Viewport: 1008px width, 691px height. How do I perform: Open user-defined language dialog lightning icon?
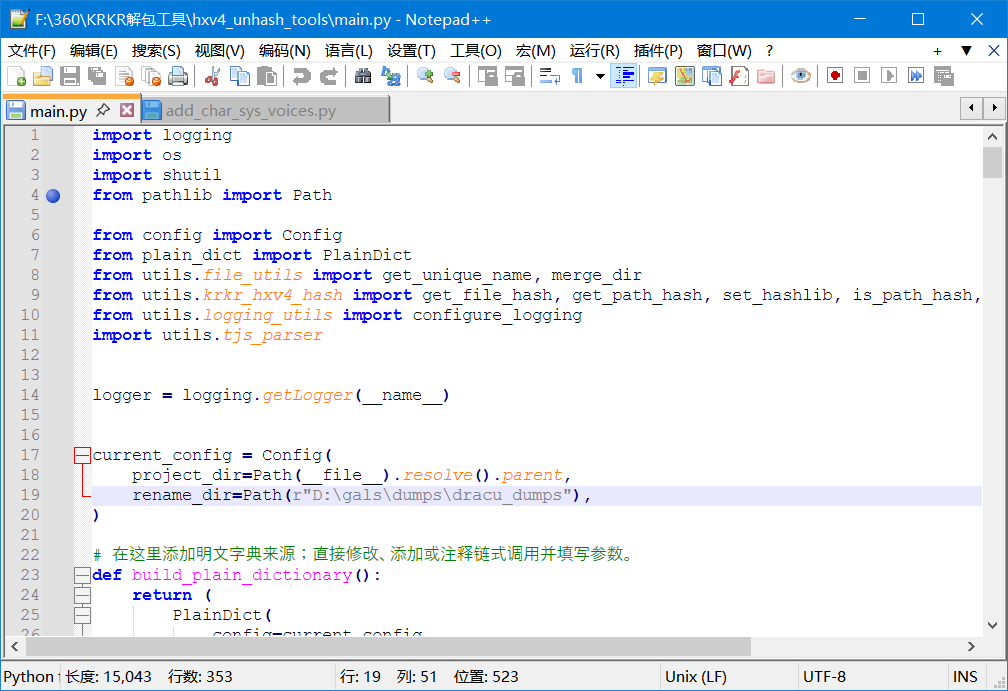pos(657,76)
